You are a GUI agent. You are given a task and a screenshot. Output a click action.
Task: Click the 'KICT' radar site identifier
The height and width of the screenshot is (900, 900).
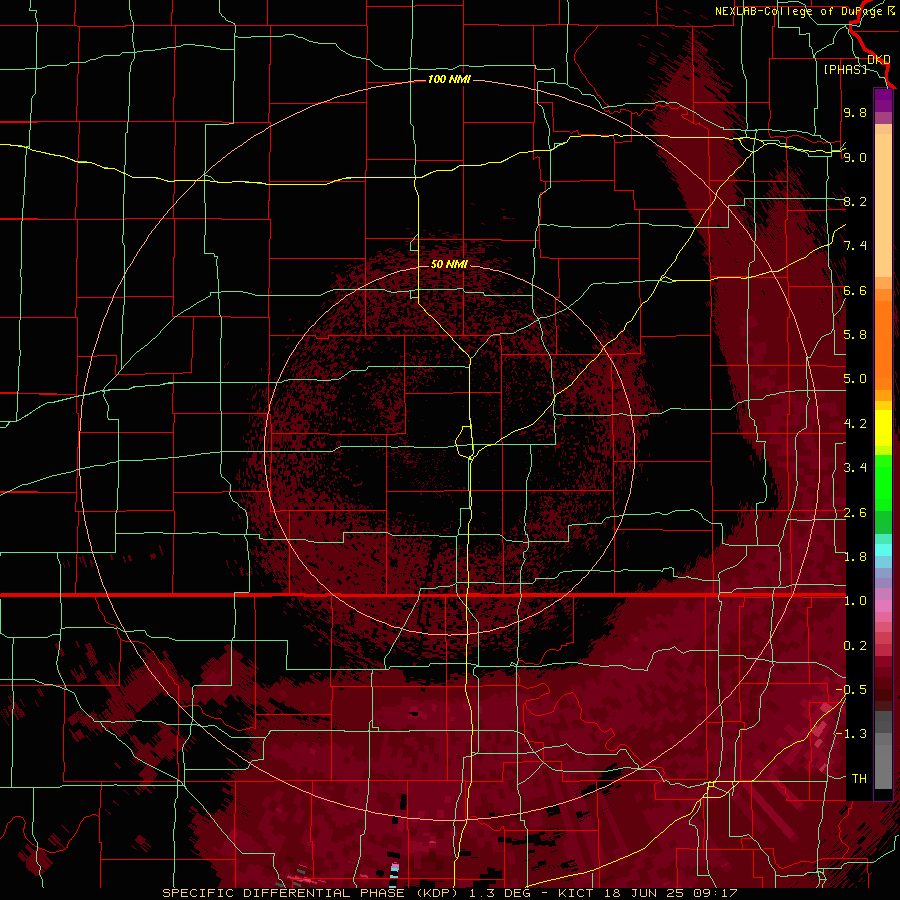[577, 893]
